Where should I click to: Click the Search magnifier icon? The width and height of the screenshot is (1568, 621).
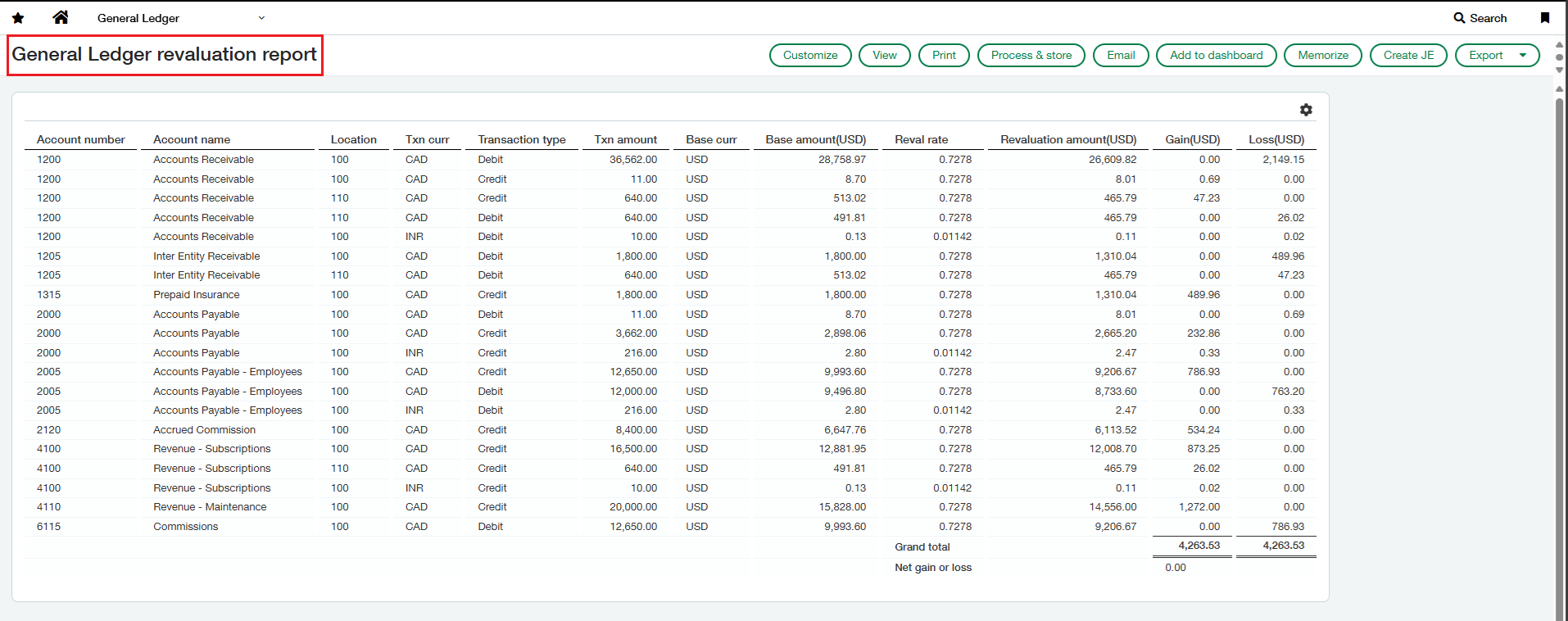(1459, 18)
